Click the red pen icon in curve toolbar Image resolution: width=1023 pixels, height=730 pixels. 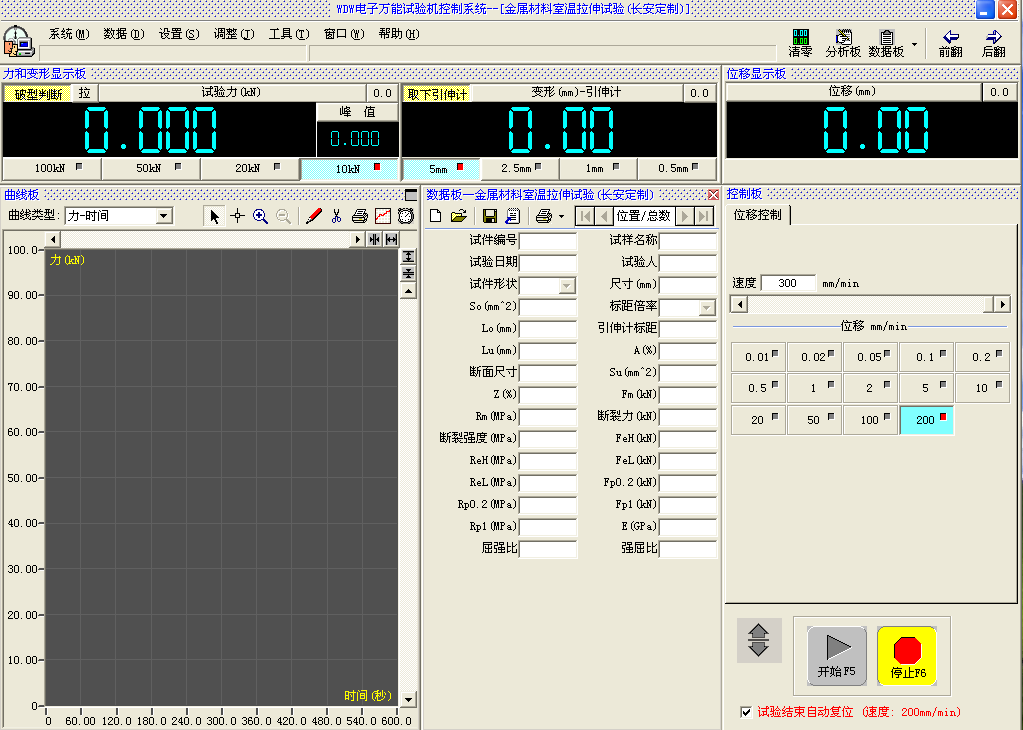313,216
